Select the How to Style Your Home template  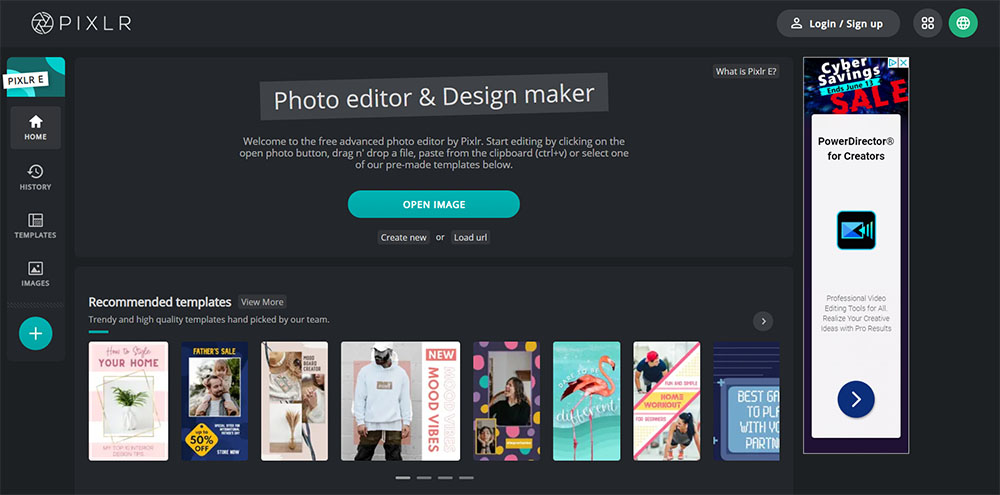click(128, 401)
